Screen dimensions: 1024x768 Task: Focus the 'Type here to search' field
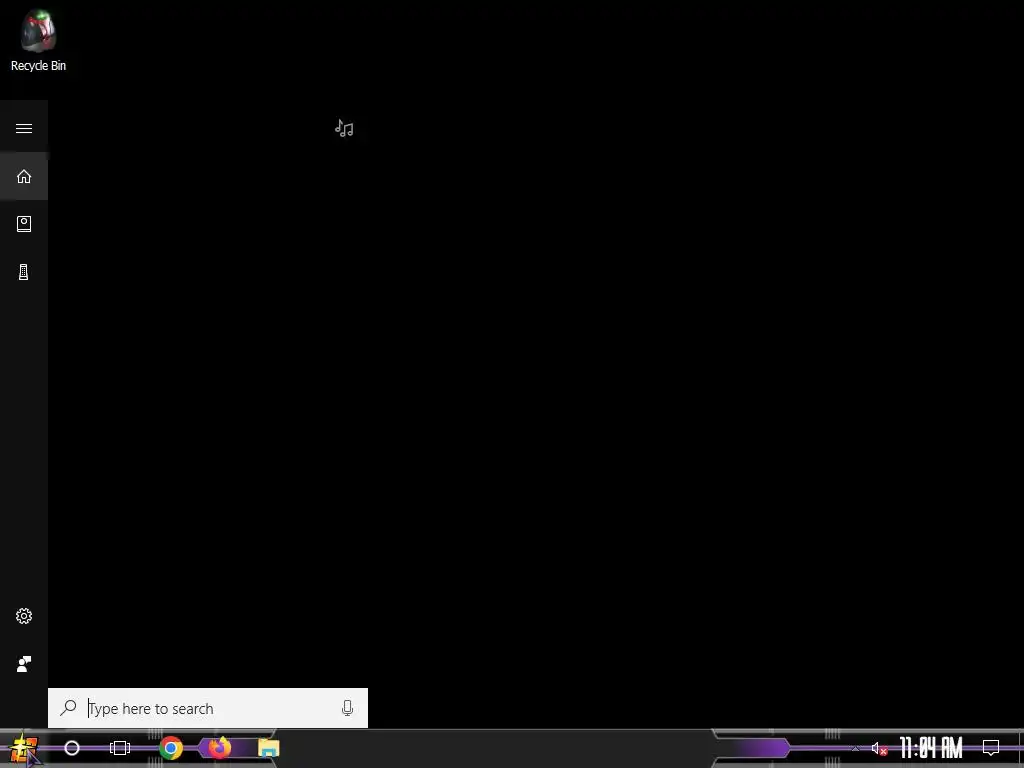coord(208,708)
